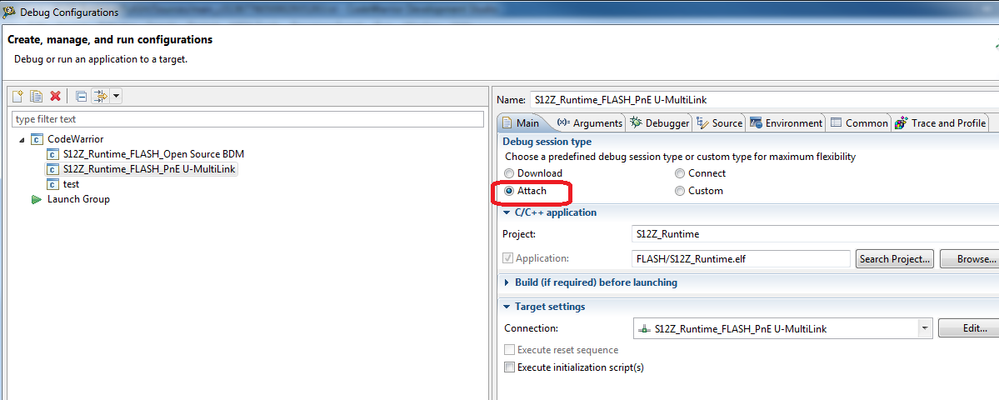
Task: Select S12Z_Runtime_FLASH_PnE U-MultiLink in tree
Action: (x=150, y=169)
